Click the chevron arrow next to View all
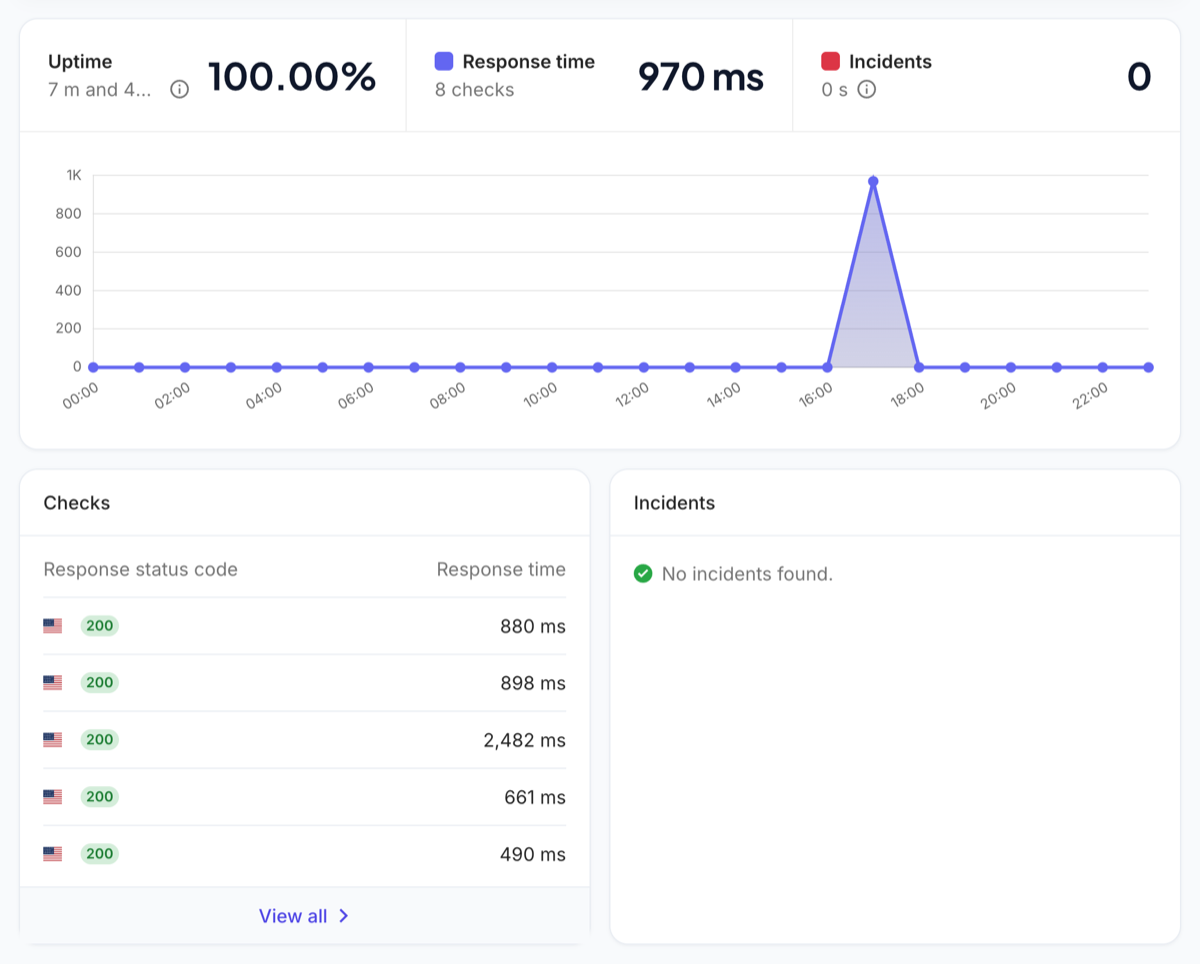 click(x=343, y=916)
